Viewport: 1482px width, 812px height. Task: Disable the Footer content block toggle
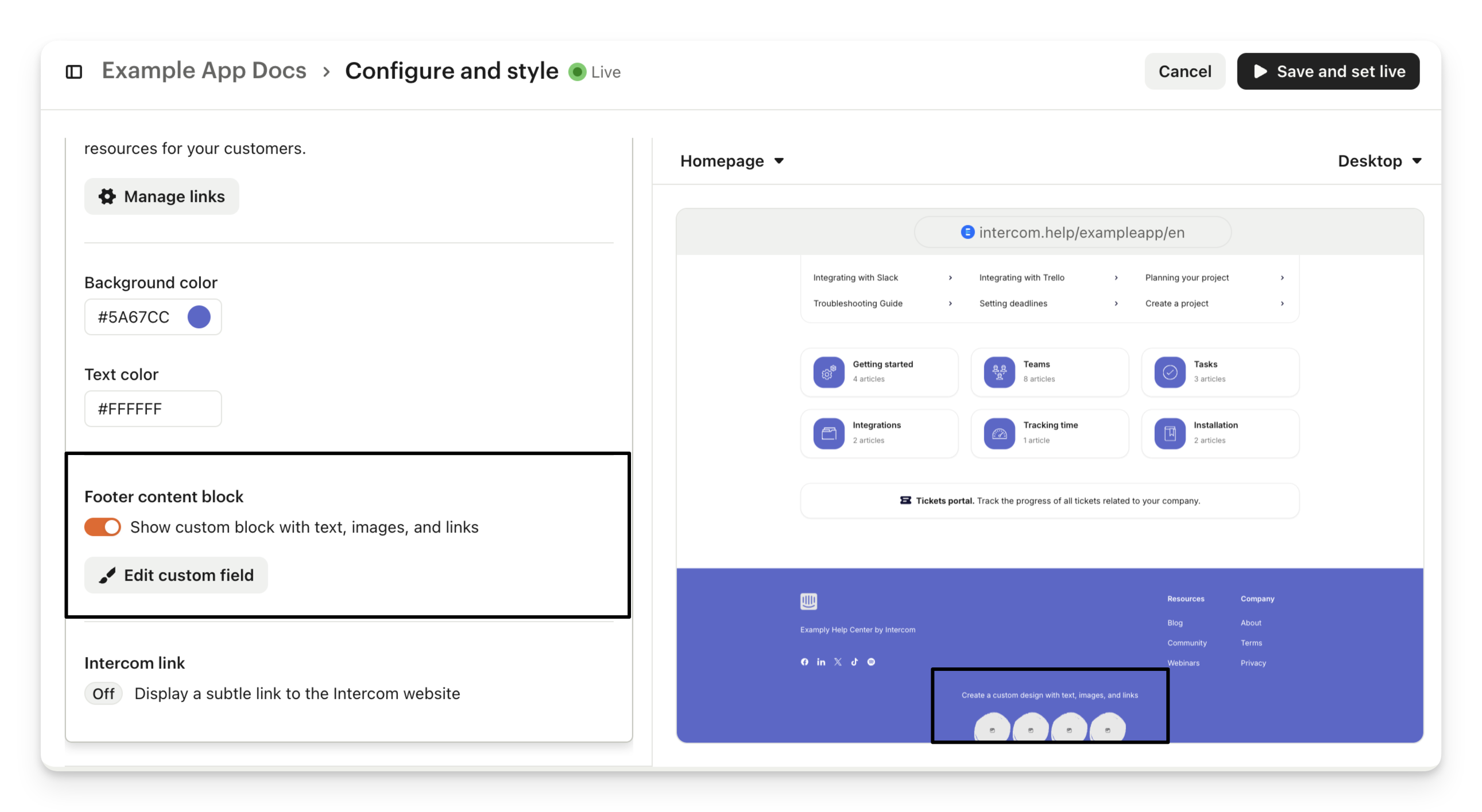click(x=102, y=527)
